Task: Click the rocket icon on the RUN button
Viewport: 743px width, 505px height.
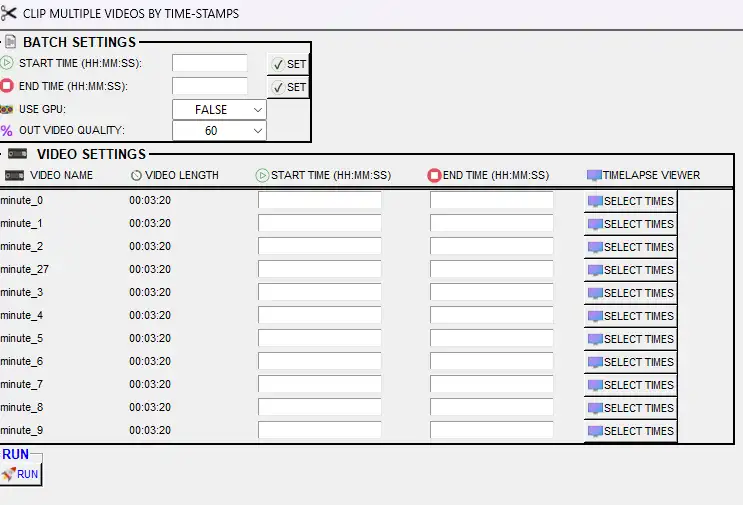Action: (x=9, y=474)
